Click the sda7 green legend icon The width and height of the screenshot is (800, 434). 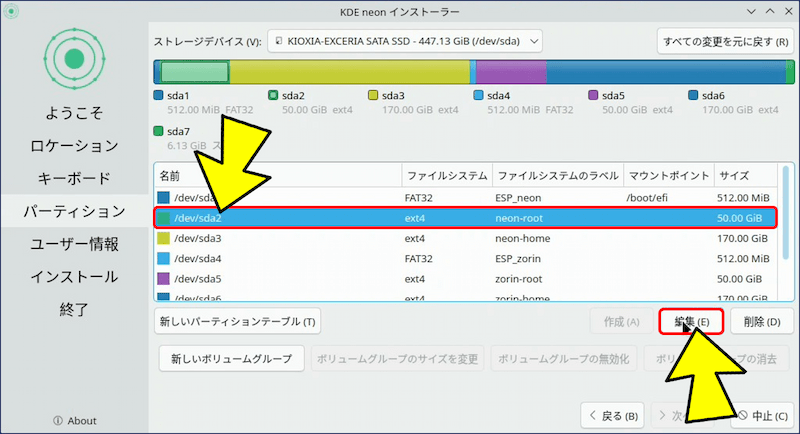158,131
